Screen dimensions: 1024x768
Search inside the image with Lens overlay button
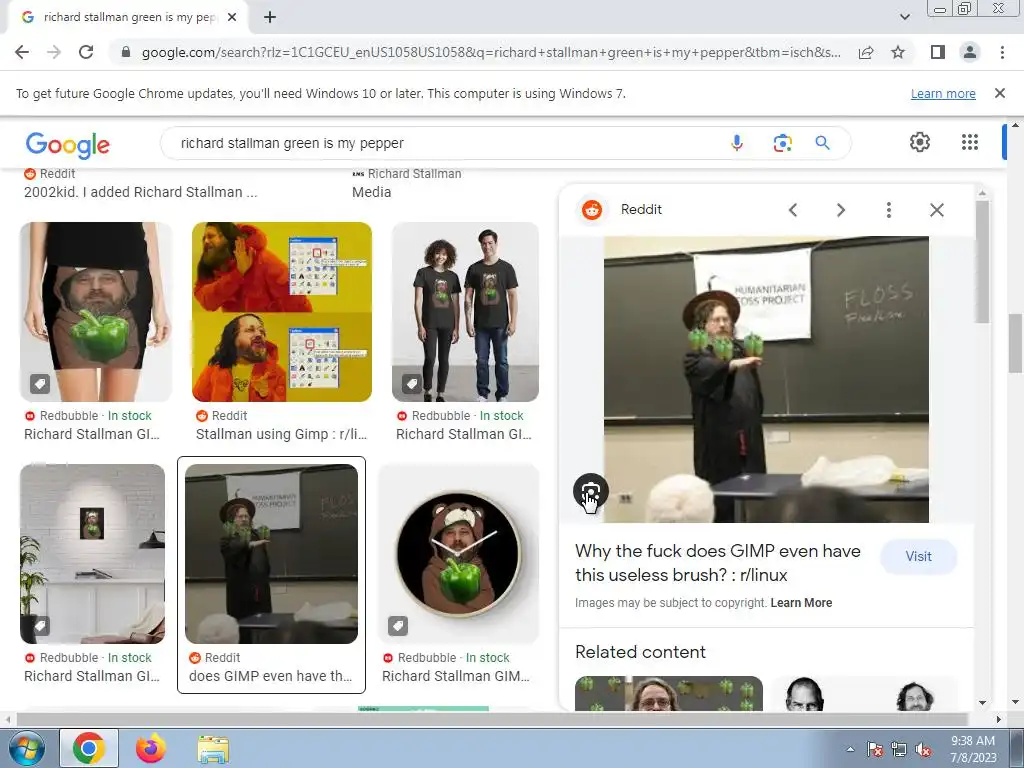590,491
